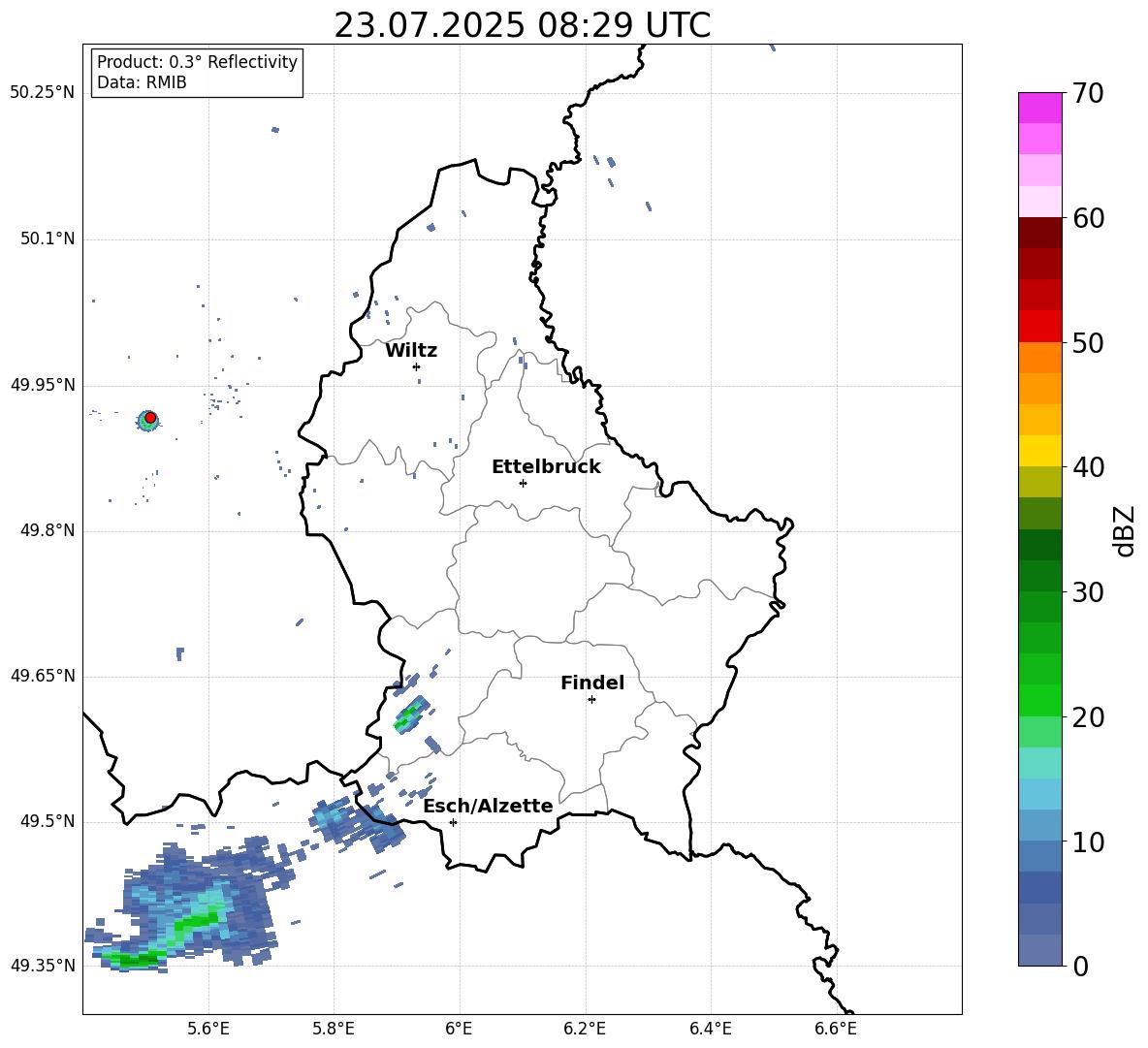This screenshot has height=1048, width=1148.
Task: Click the large rain echo in the southwest corner
Action: 190,907
